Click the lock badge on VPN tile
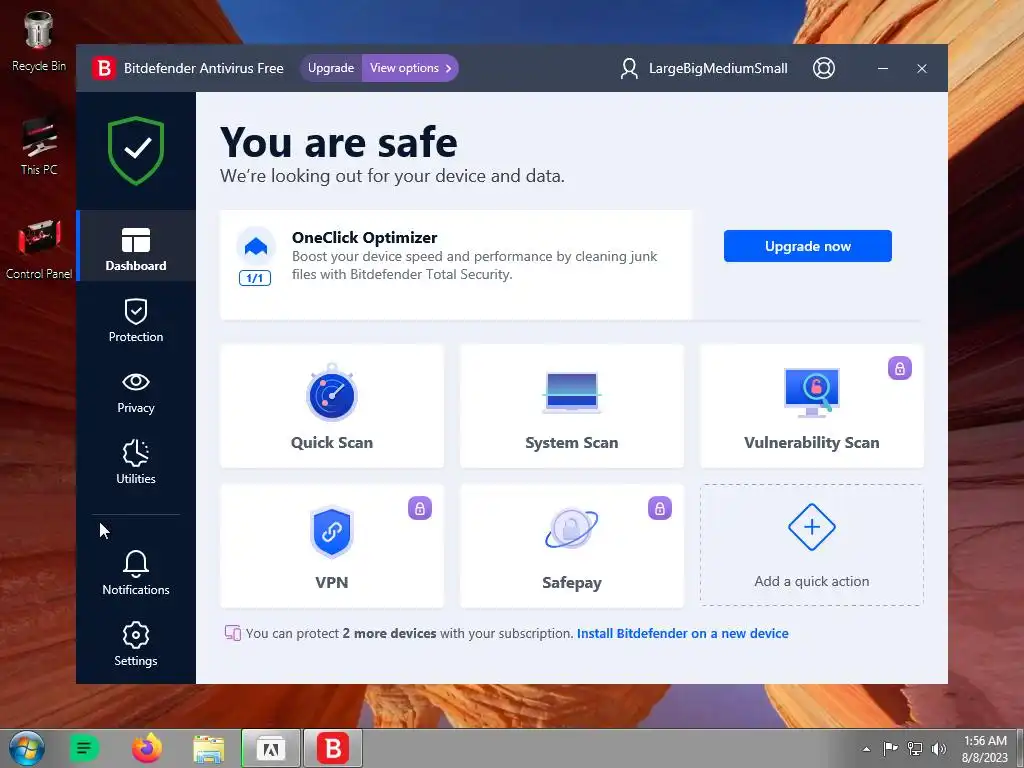Screen dimensions: 1024x768 click(420, 508)
